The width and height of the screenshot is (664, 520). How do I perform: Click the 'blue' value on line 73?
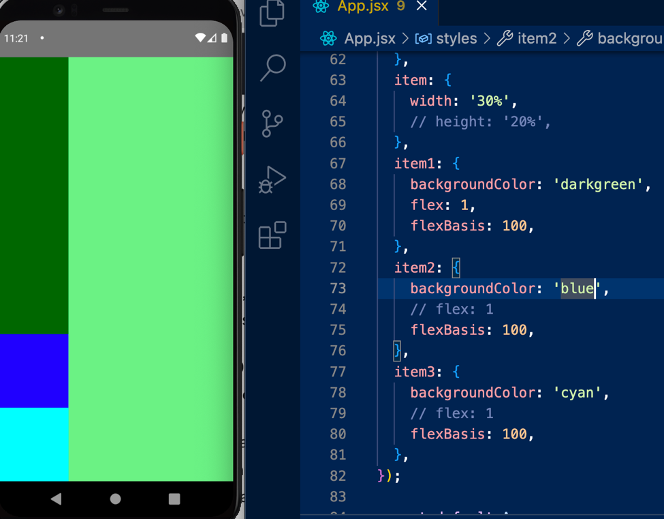point(576,288)
